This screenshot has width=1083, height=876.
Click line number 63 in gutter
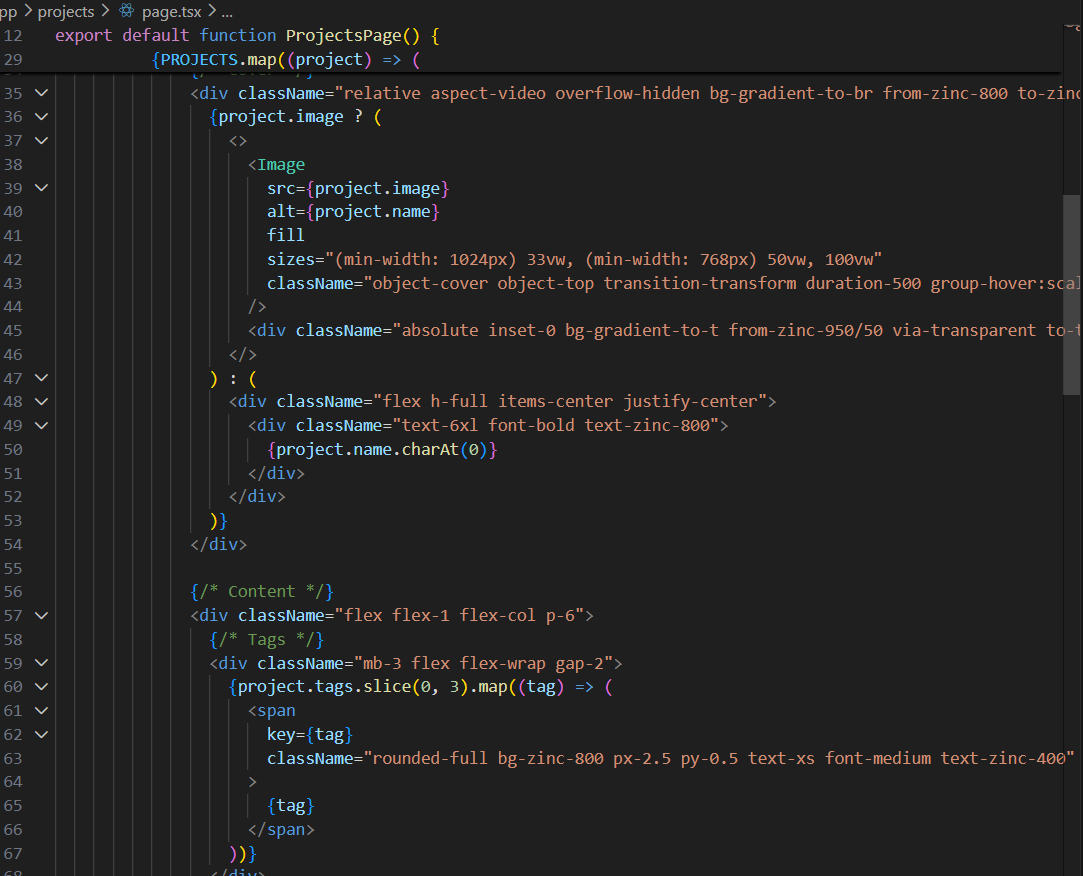[13, 759]
